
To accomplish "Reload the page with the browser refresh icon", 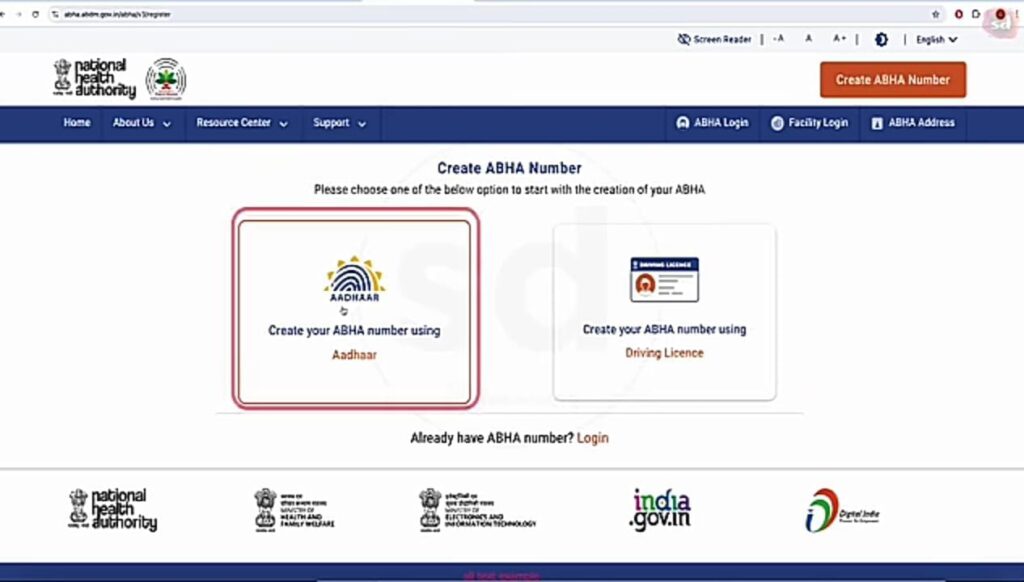I will tap(35, 14).
